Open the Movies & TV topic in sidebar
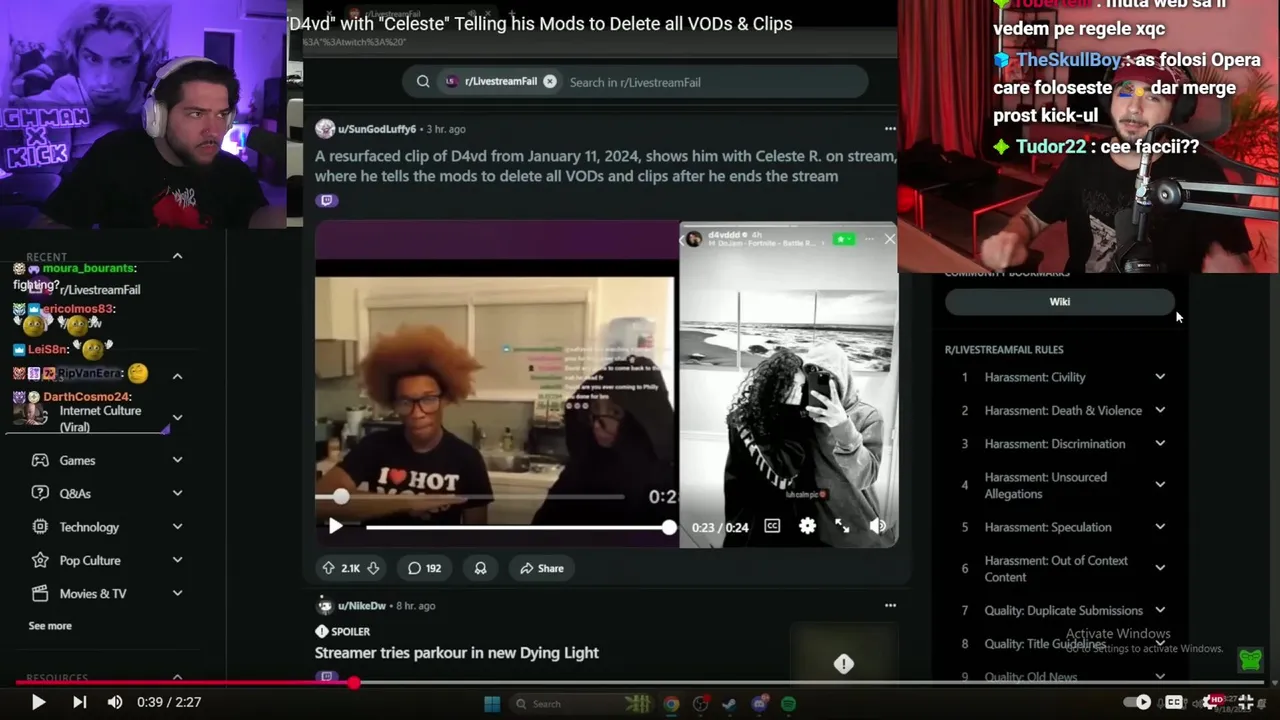The width and height of the screenshot is (1280, 720). [93, 594]
